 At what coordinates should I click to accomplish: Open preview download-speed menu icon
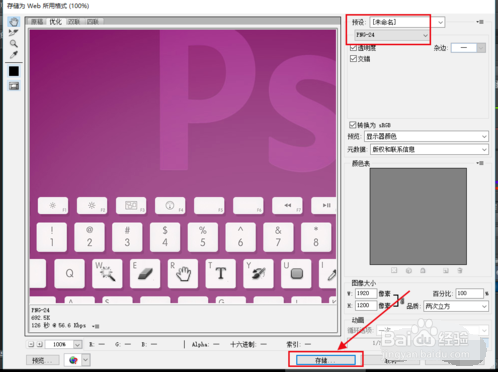(96, 326)
